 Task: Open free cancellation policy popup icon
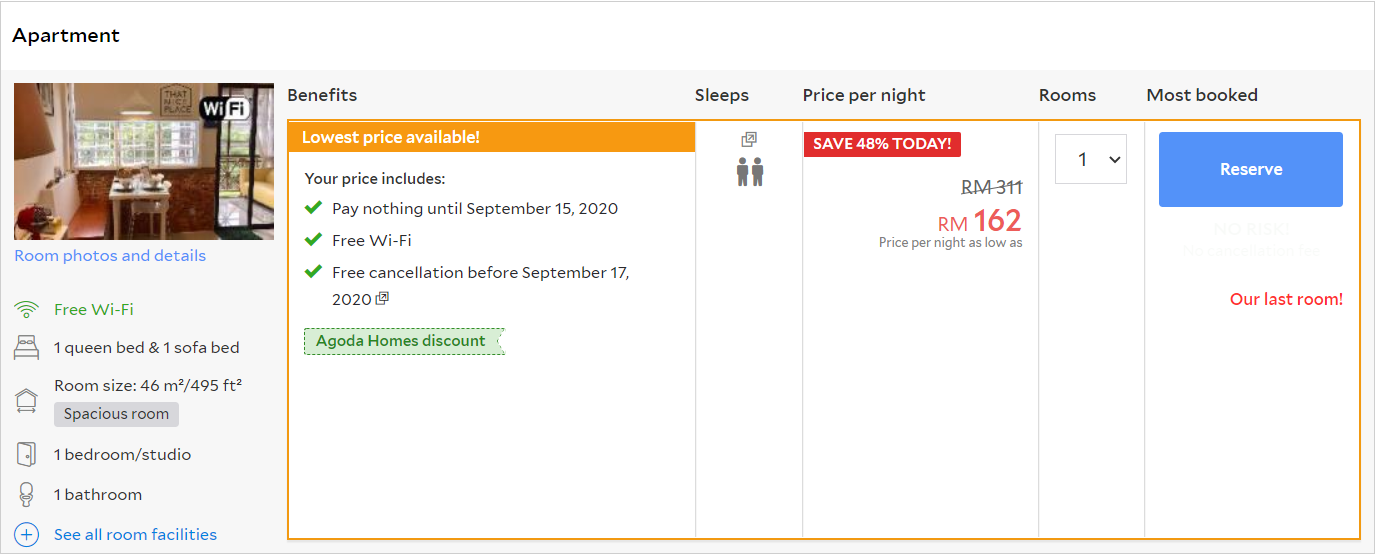382,299
